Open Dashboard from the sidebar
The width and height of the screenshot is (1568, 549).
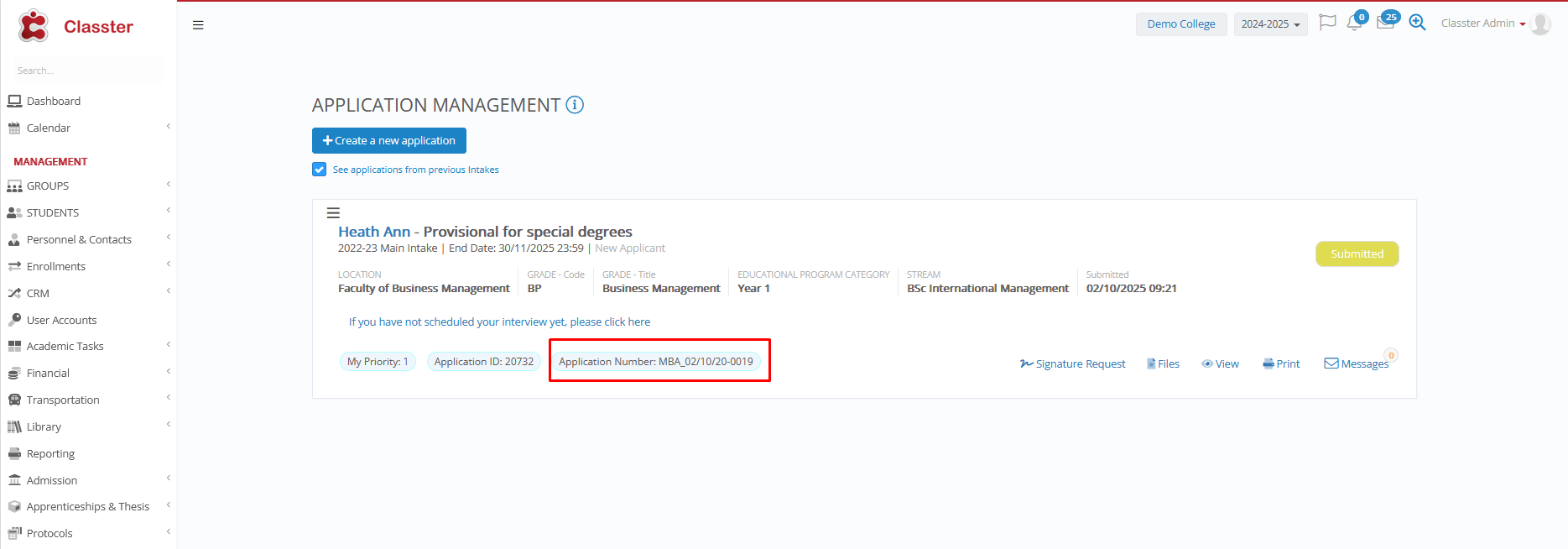pyautogui.click(x=54, y=102)
